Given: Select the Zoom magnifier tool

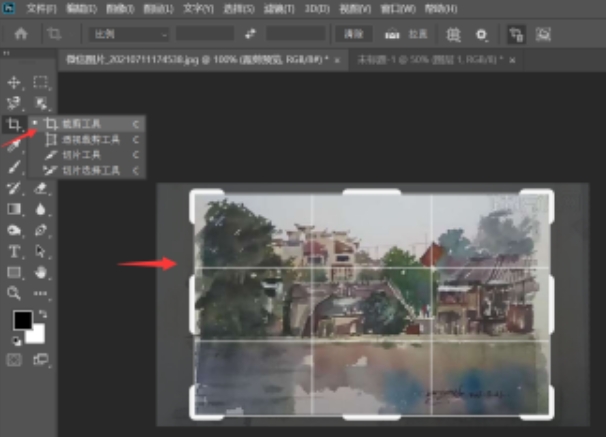Looking at the screenshot, I should click(x=14, y=293).
